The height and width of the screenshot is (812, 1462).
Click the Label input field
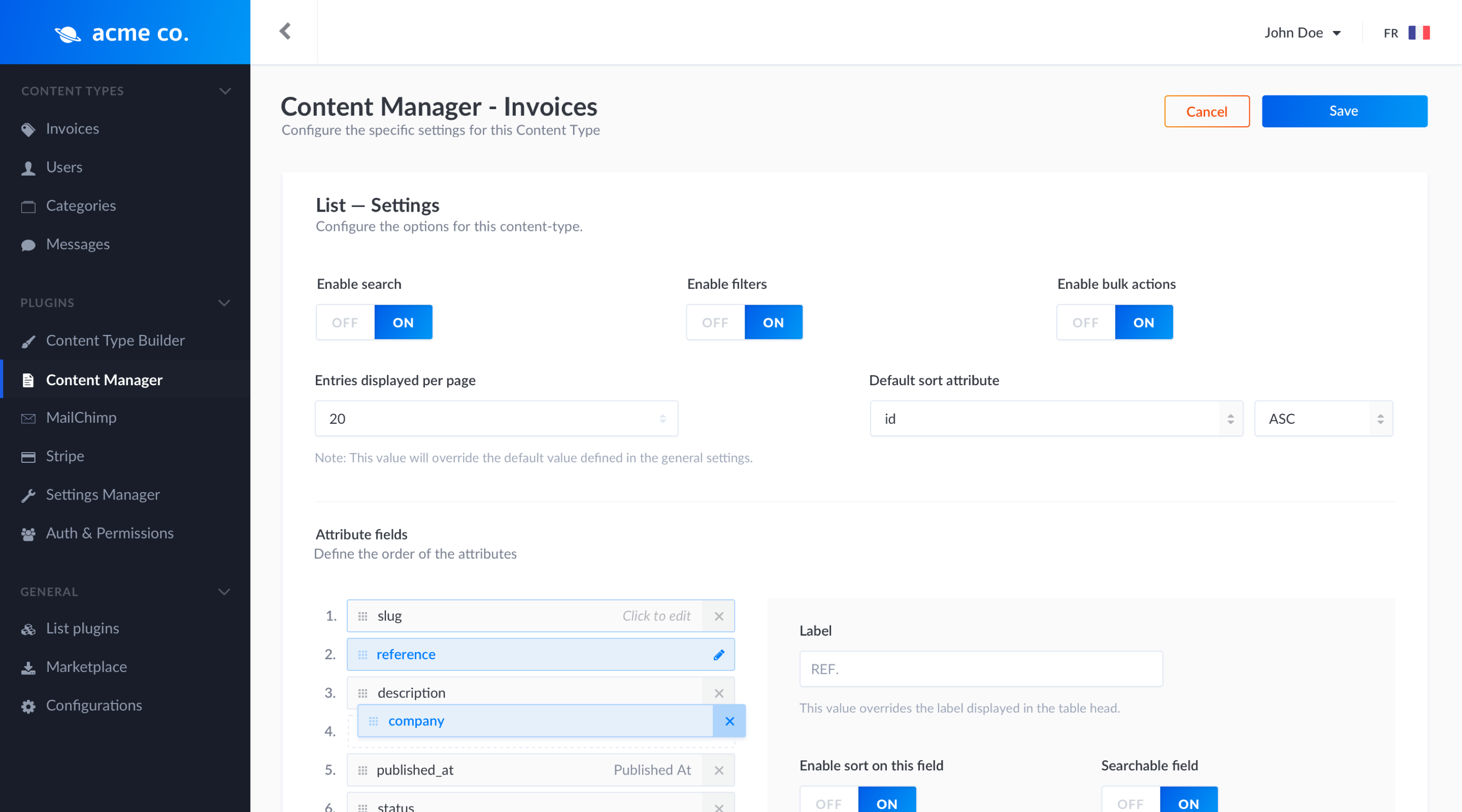pyautogui.click(x=980, y=669)
